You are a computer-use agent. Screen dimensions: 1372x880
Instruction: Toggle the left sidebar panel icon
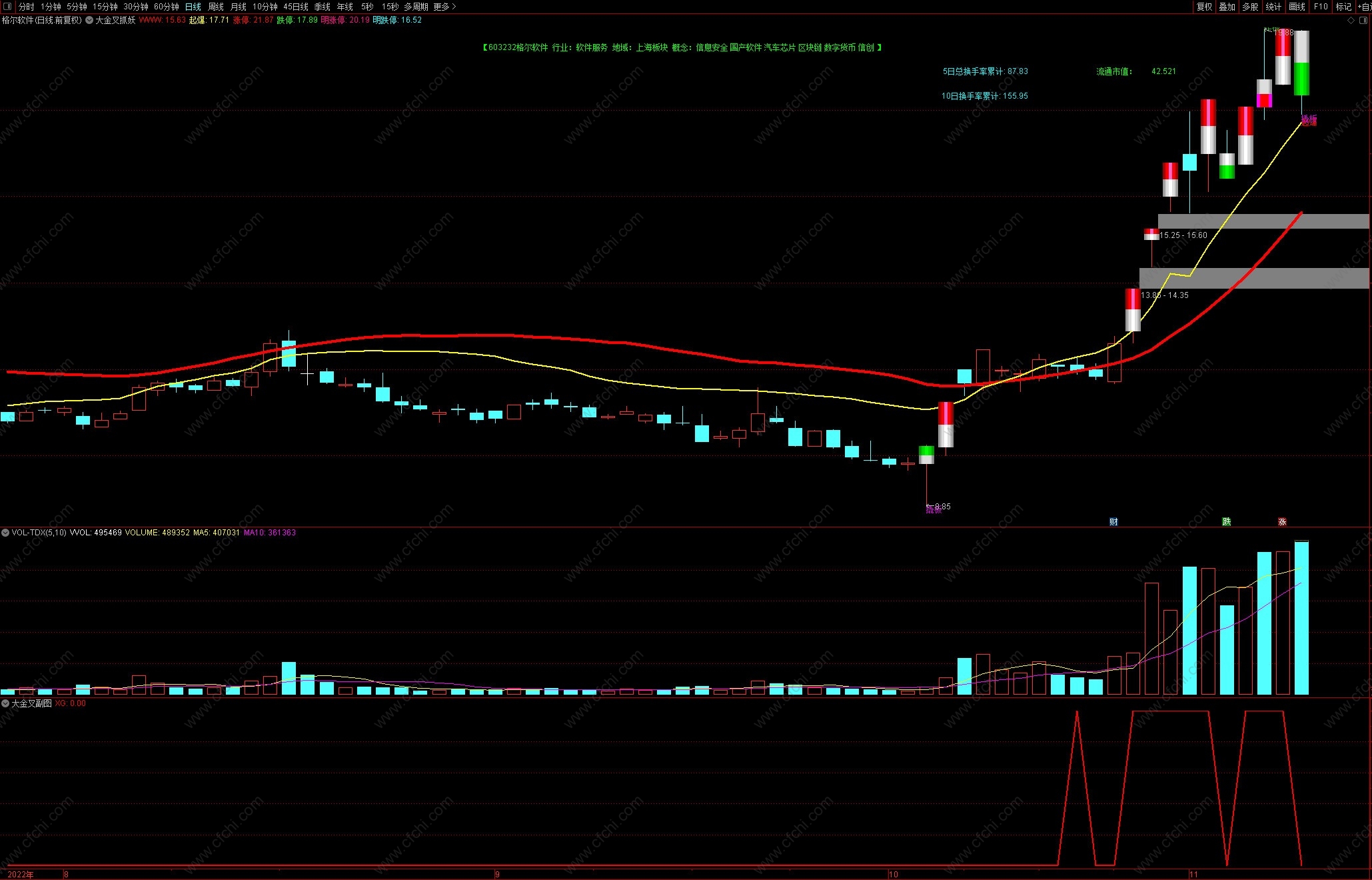tap(7, 7)
